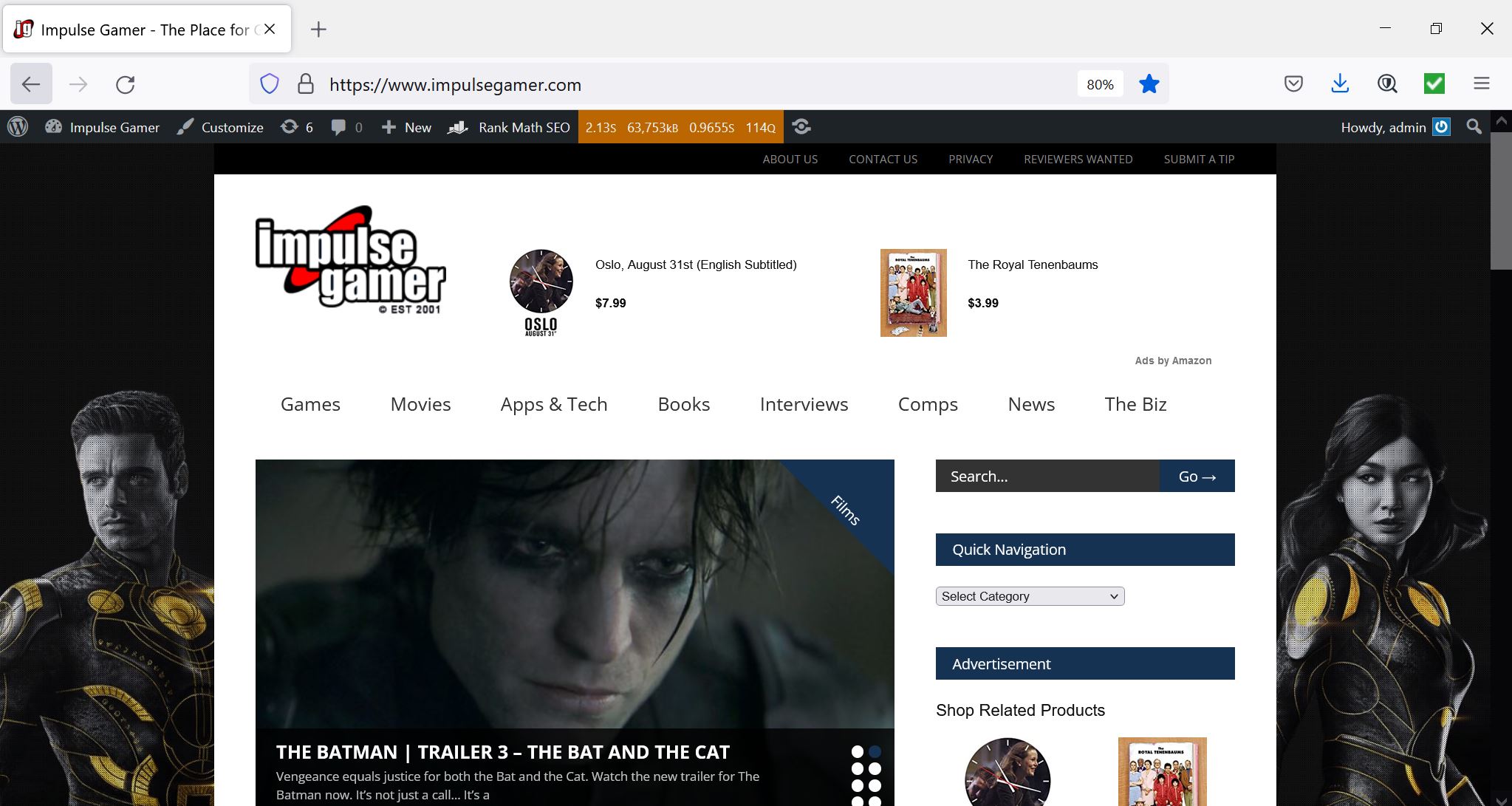Go back using the browser back arrow

coord(31,84)
